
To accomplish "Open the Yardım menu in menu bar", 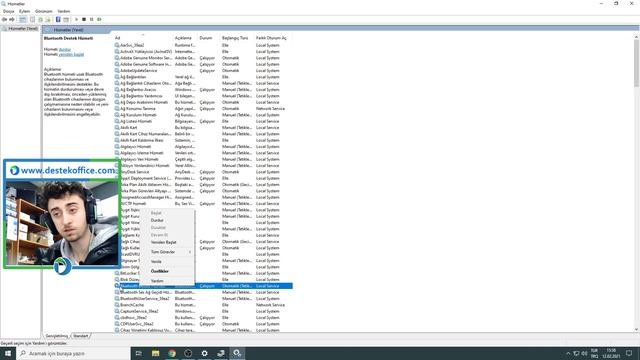I will point(64,11).
